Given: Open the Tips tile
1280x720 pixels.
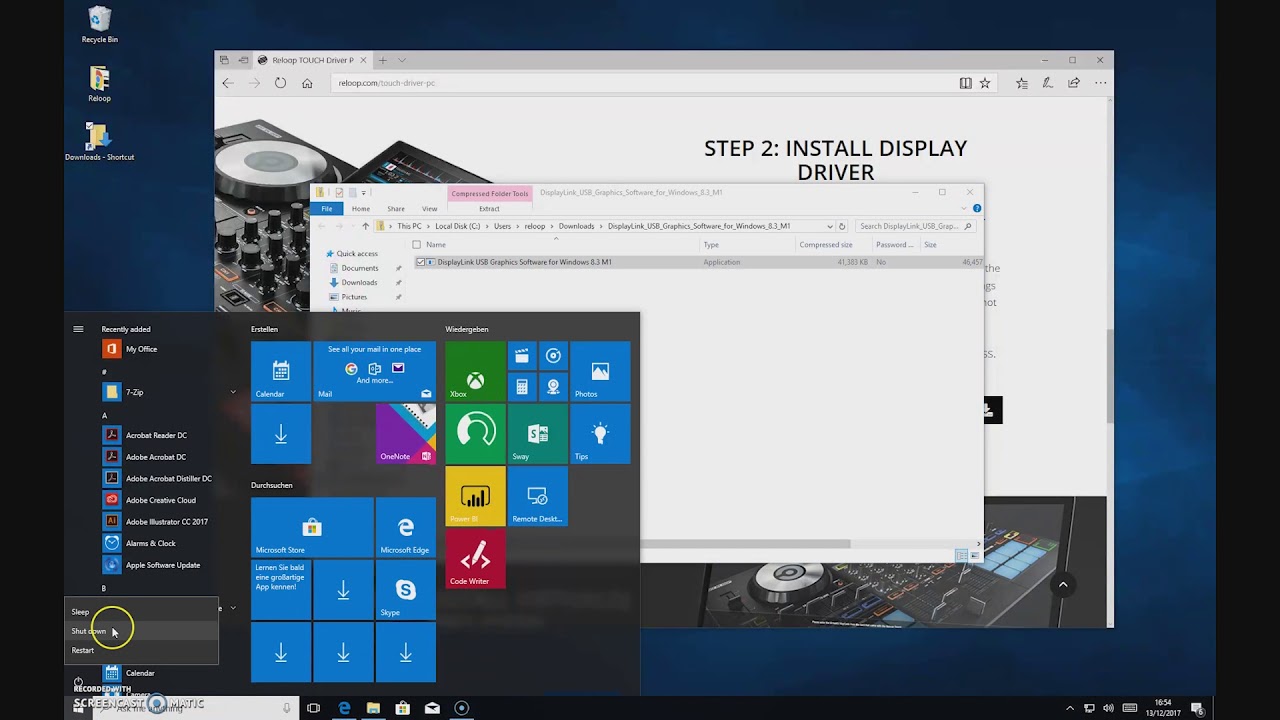Looking at the screenshot, I should [600, 434].
